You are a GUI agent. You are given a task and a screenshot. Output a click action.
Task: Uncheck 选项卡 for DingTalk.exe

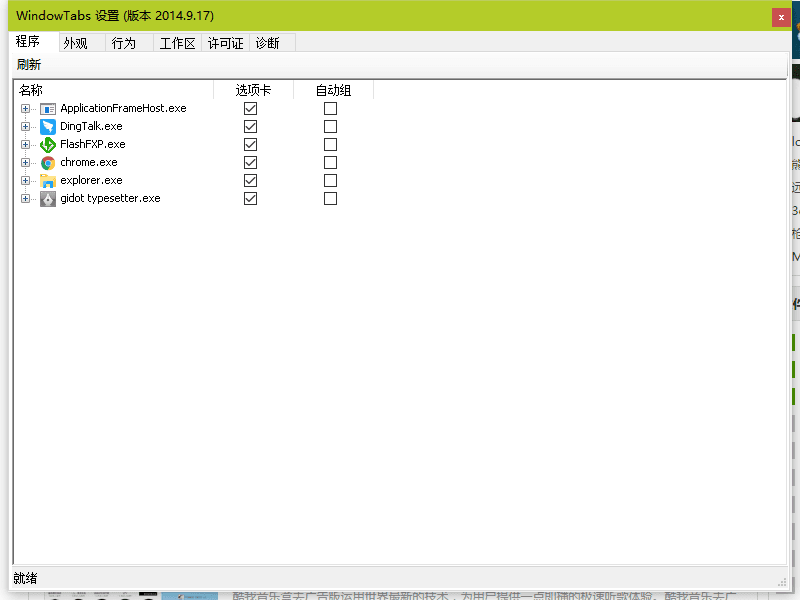pos(250,126)
